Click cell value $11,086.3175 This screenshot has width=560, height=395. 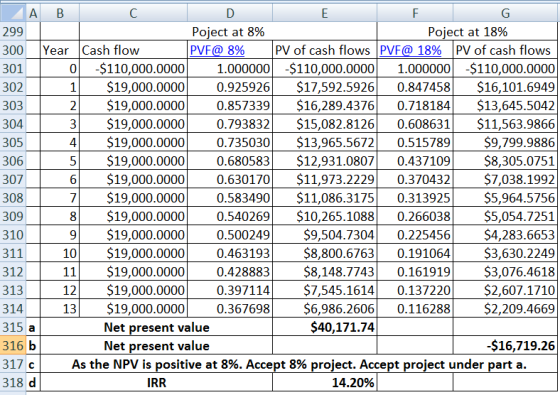coord(325,198)
